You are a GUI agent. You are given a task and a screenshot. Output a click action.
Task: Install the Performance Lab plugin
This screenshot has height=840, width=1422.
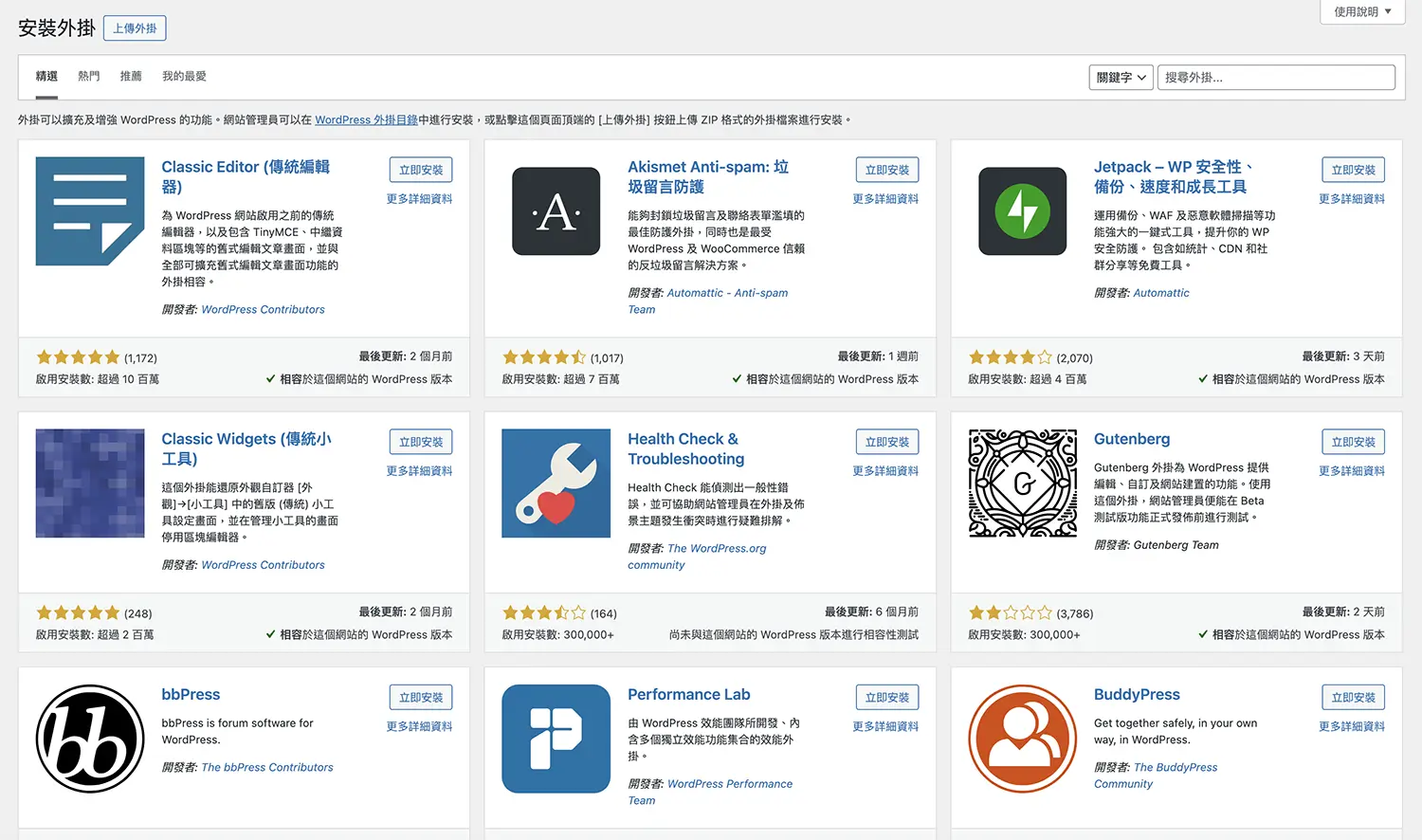tap(887, 697)
